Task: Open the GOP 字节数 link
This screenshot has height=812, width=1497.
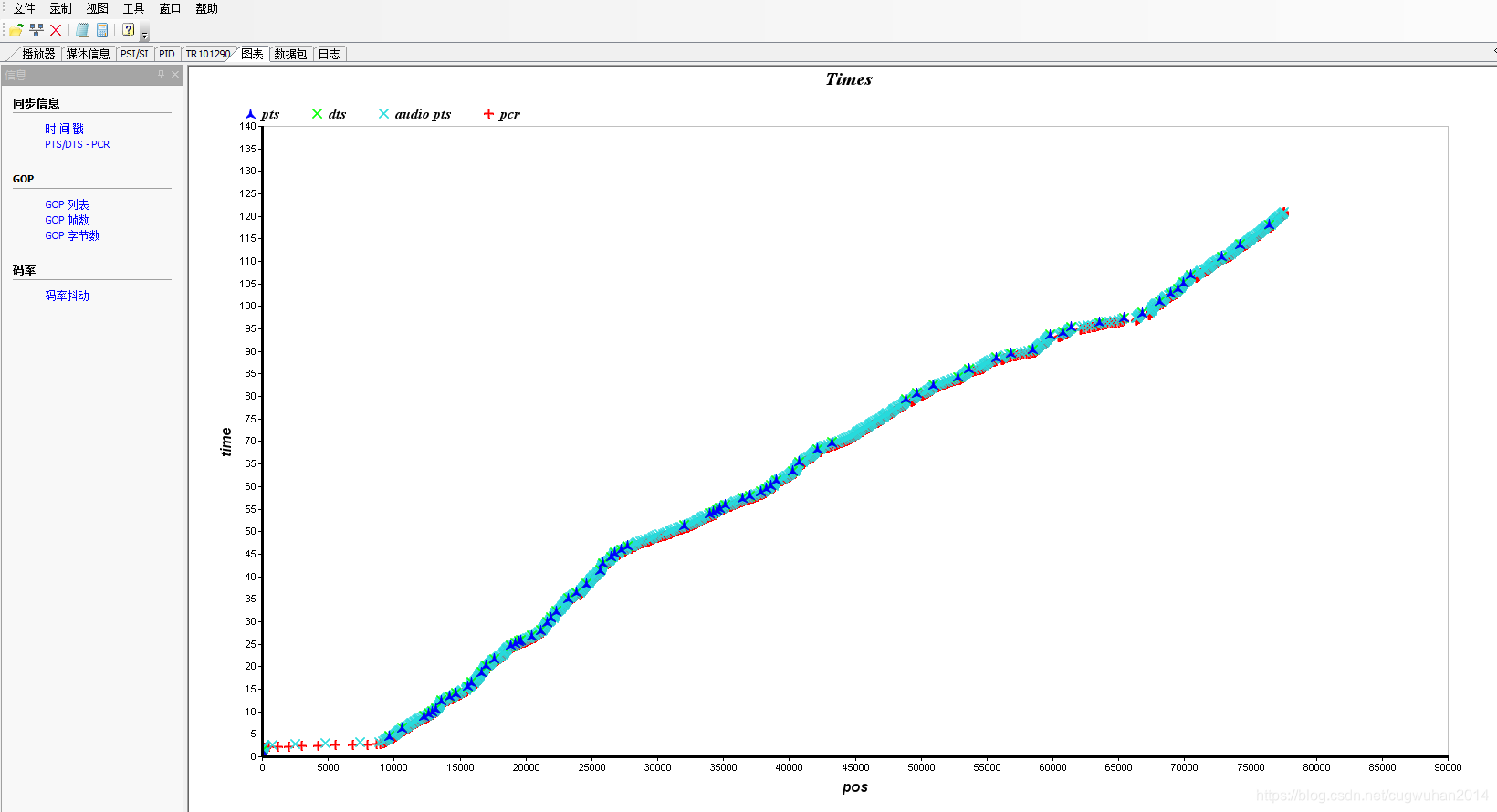Action: coord(72,235)
